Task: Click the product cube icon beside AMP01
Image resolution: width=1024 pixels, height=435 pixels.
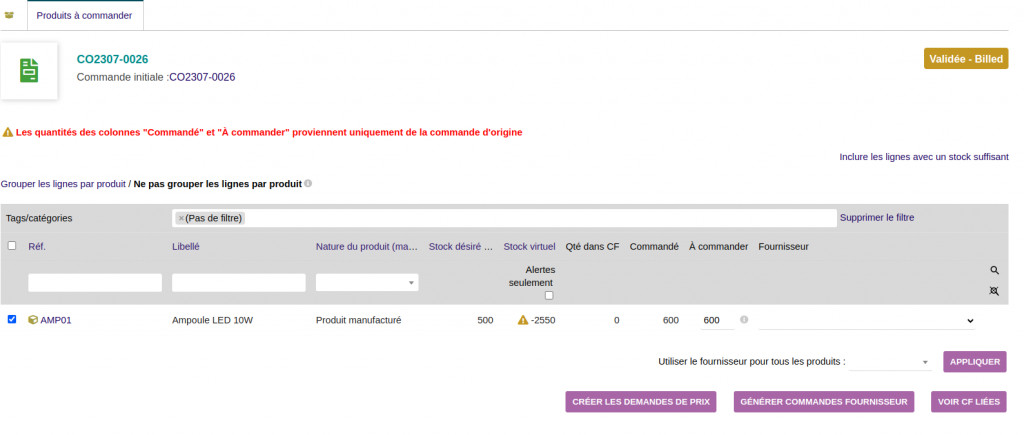Action: coord(33,320)
